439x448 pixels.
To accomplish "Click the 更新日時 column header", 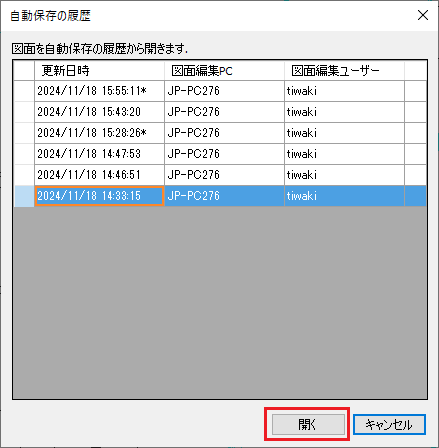I will coord(99,70).
